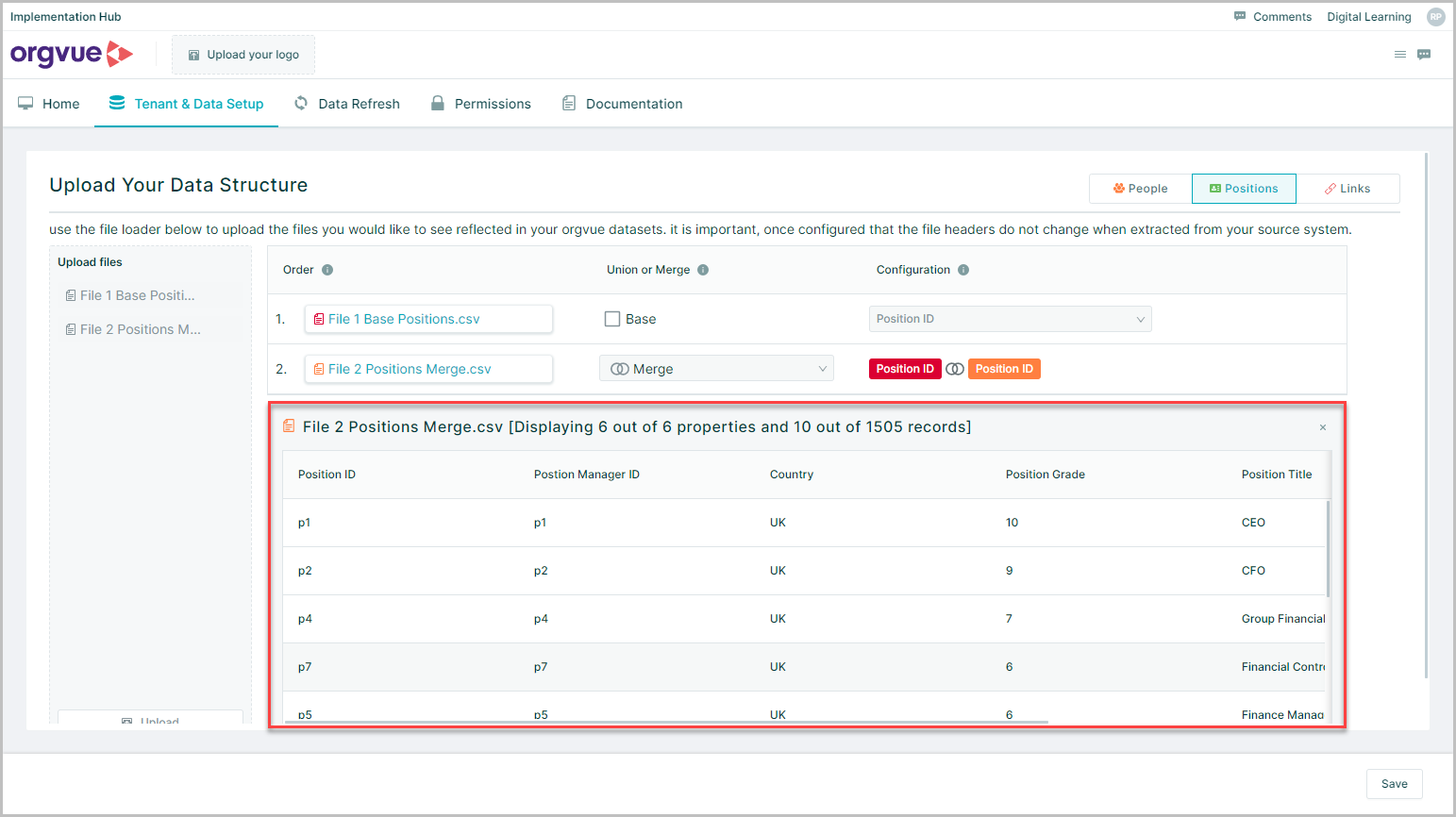1456x817 pixels.
Task: Switch to the Home tab
Action: click(x=49, y=104)
